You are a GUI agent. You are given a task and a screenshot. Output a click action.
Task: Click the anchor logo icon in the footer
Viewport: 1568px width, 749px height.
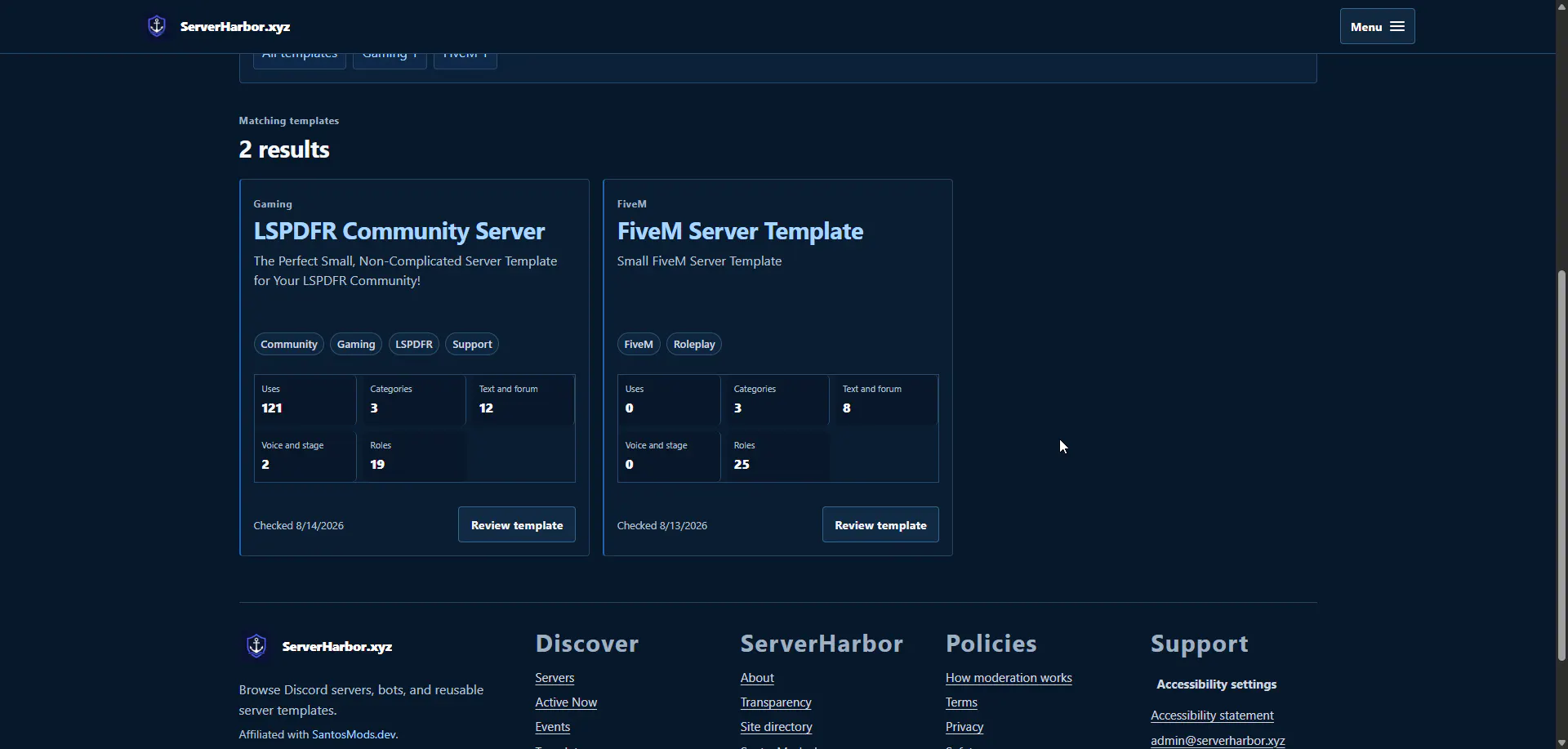click(256, 646)
